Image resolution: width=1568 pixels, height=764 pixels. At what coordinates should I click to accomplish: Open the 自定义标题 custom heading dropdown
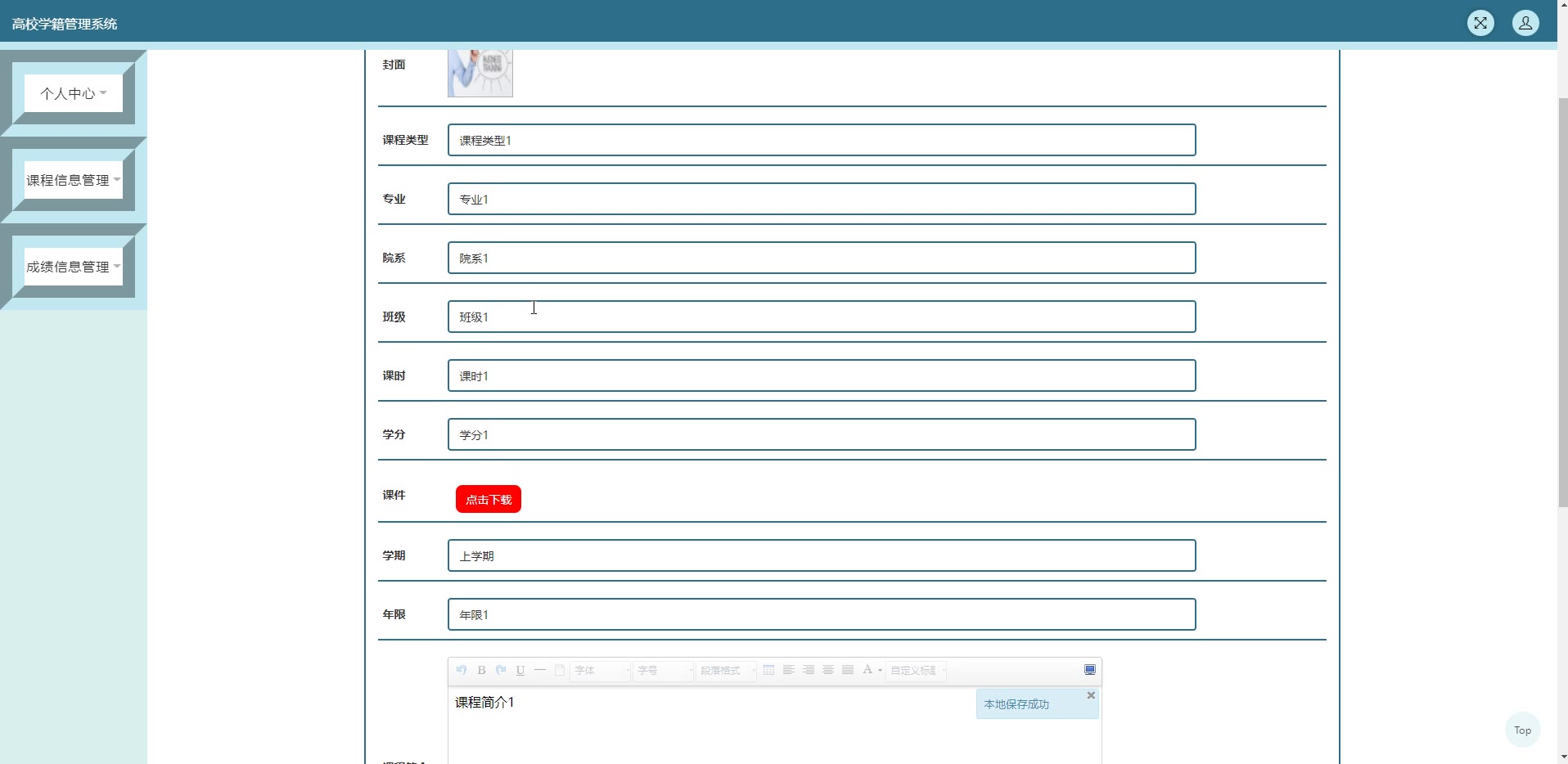917,671
